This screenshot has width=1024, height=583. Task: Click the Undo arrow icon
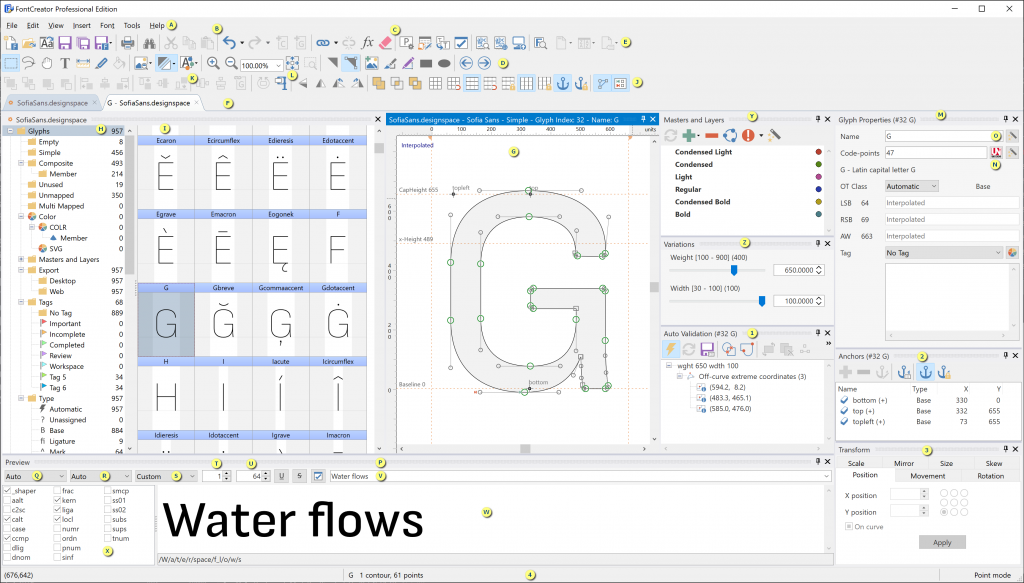point(229,43)
